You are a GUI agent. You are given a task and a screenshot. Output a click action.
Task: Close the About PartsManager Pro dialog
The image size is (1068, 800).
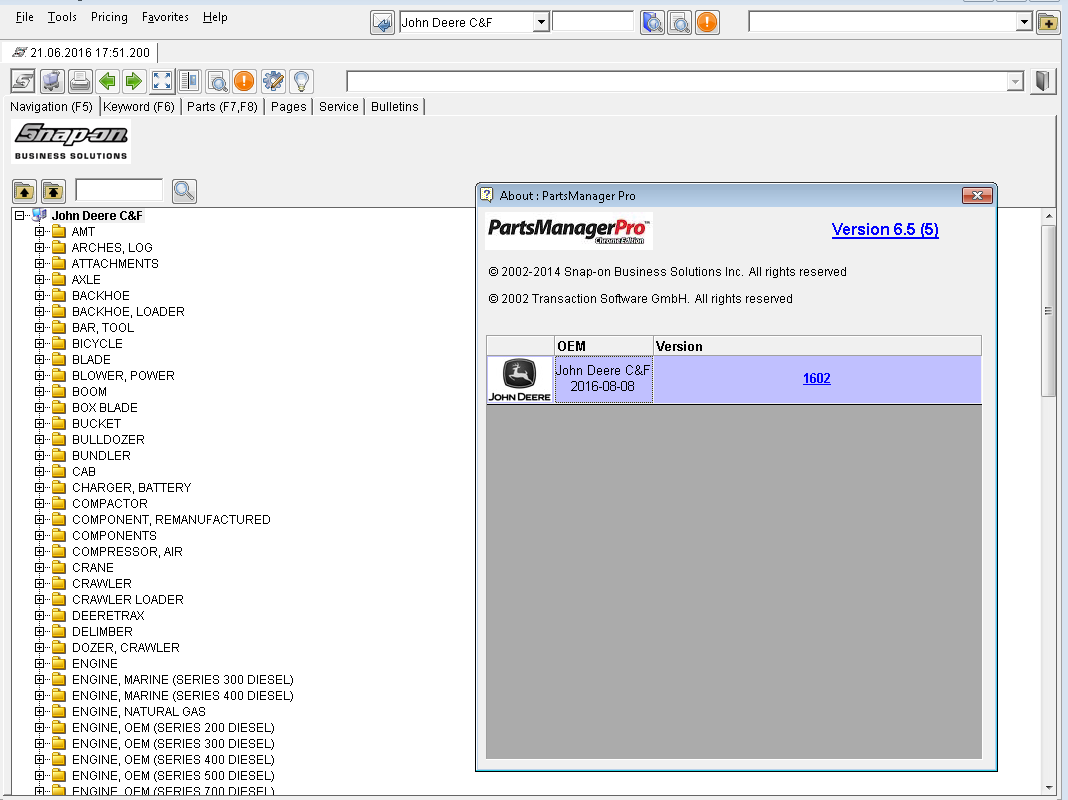[977, 195]
